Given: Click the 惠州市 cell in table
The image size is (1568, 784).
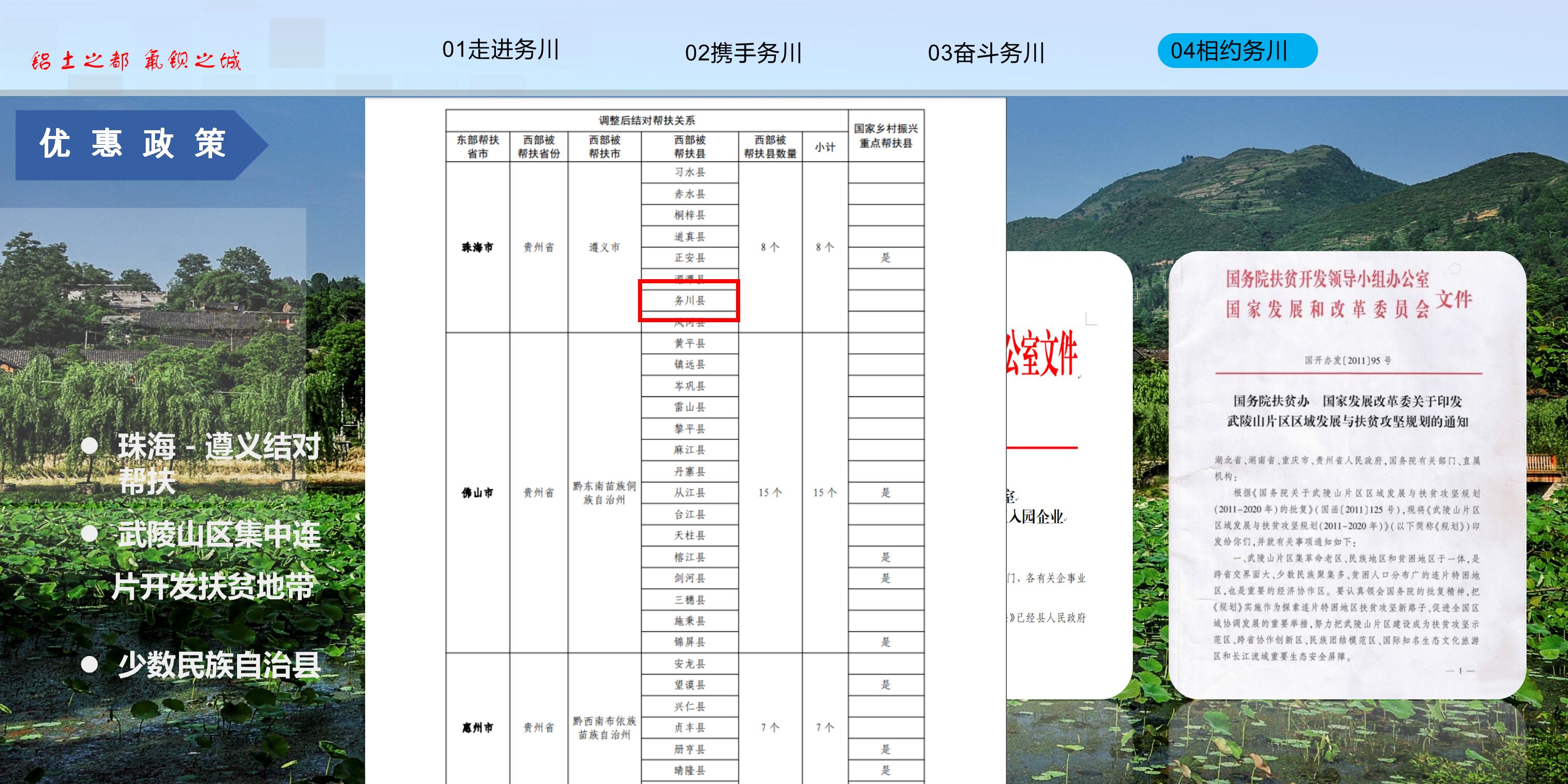Looking at the screenshot, I should tap(477, 727).
